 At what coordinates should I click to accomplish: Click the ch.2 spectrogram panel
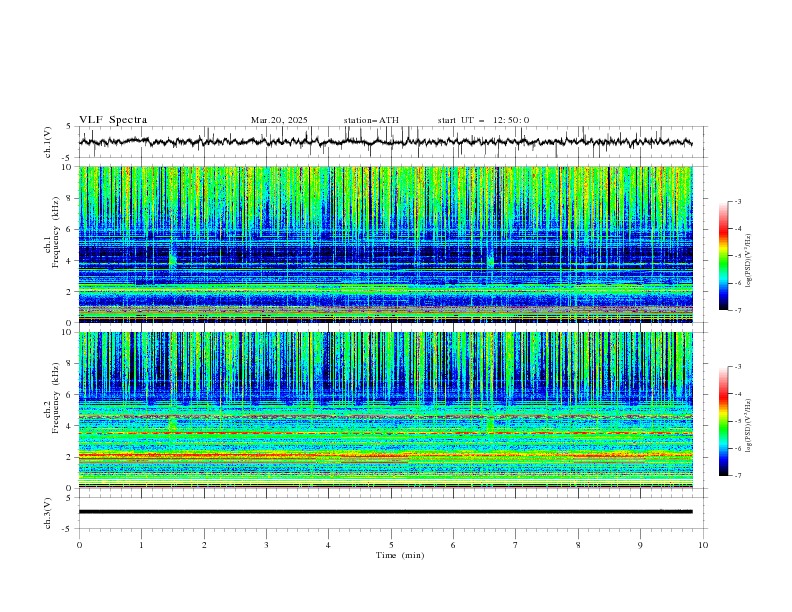pos(385,410)
